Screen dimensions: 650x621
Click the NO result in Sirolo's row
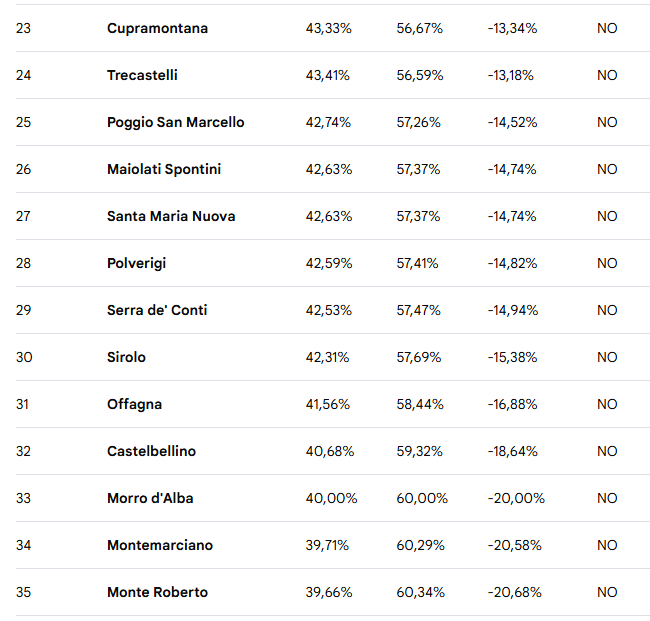click(x=607, y=357)
